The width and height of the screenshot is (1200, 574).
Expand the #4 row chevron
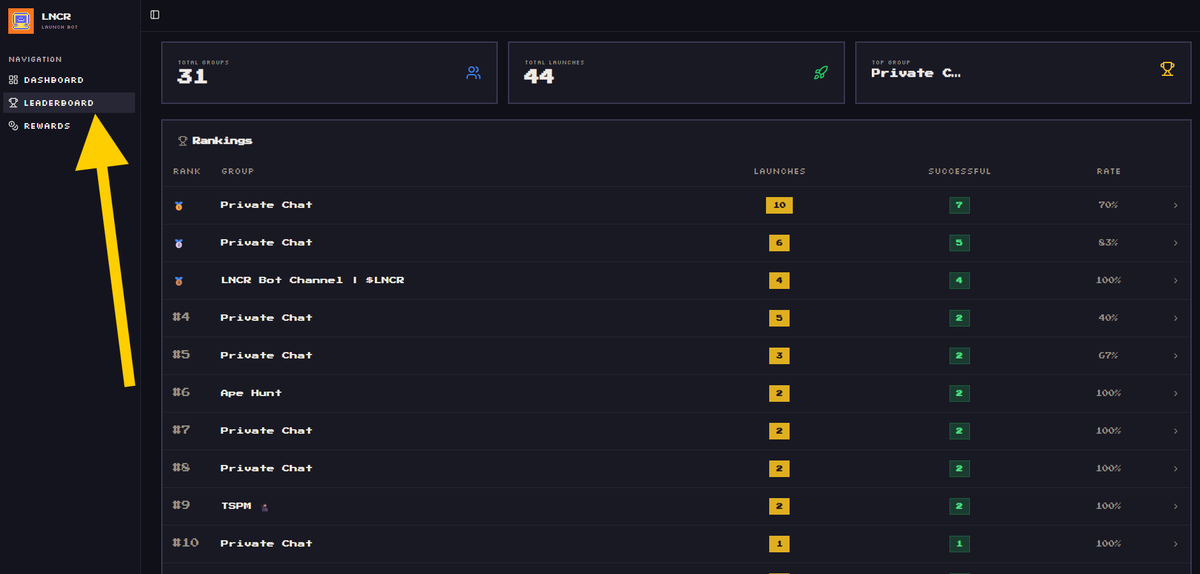pyautogui.click(x=1175, y=318)
